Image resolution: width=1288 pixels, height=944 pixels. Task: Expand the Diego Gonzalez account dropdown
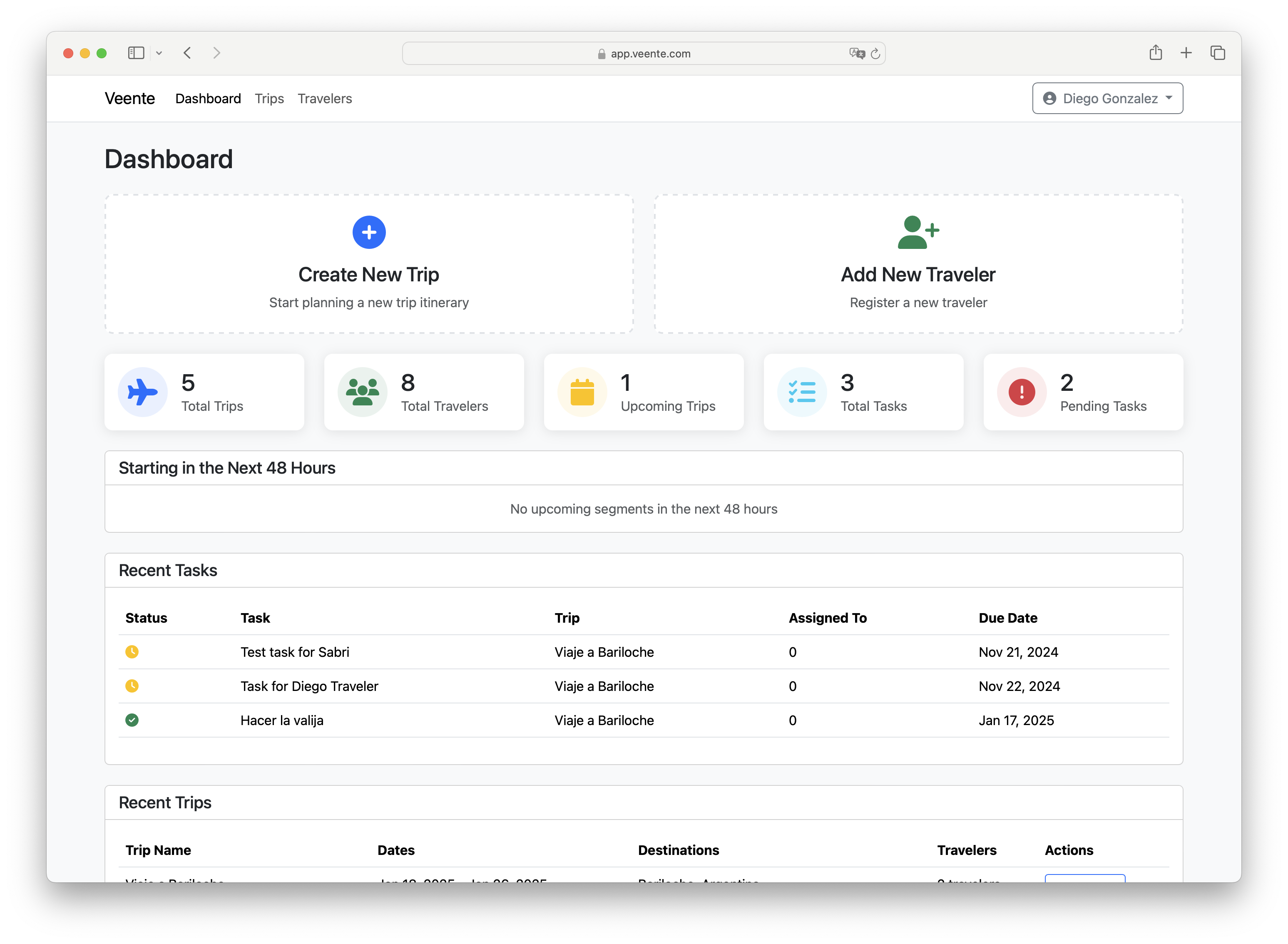click(x=1107, y=98)
